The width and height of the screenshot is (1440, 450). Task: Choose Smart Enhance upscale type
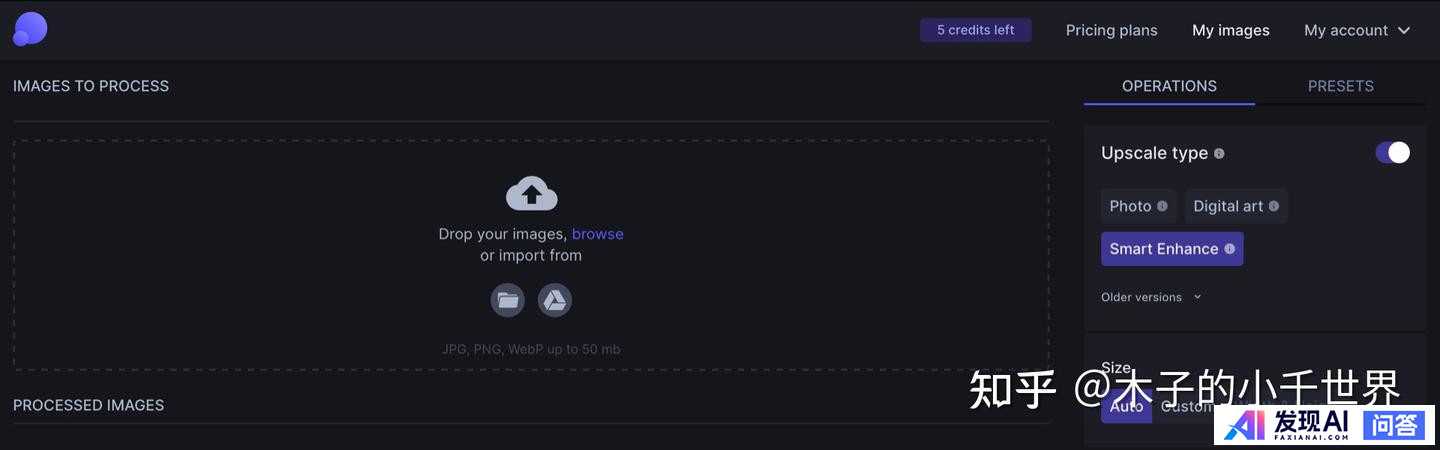[1172, 249]
